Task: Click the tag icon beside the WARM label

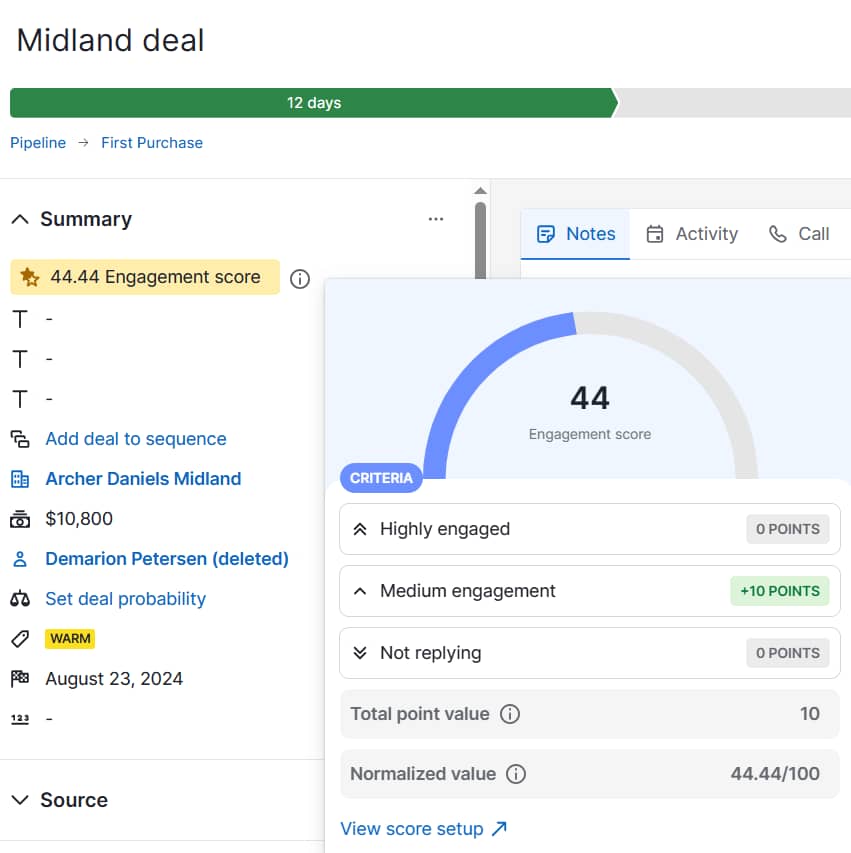Action: point(21,639)
